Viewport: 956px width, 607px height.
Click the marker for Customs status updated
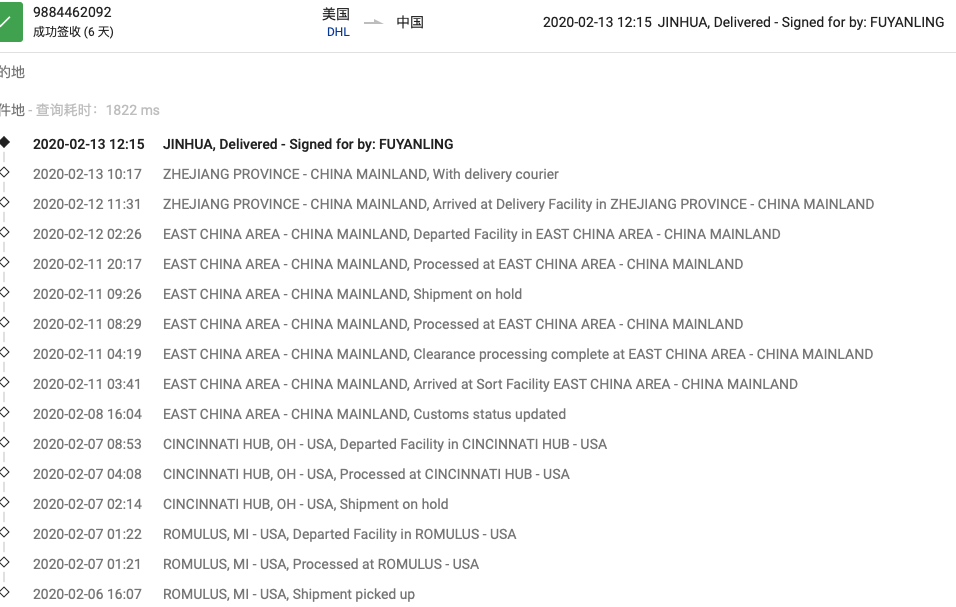point(5,412)
